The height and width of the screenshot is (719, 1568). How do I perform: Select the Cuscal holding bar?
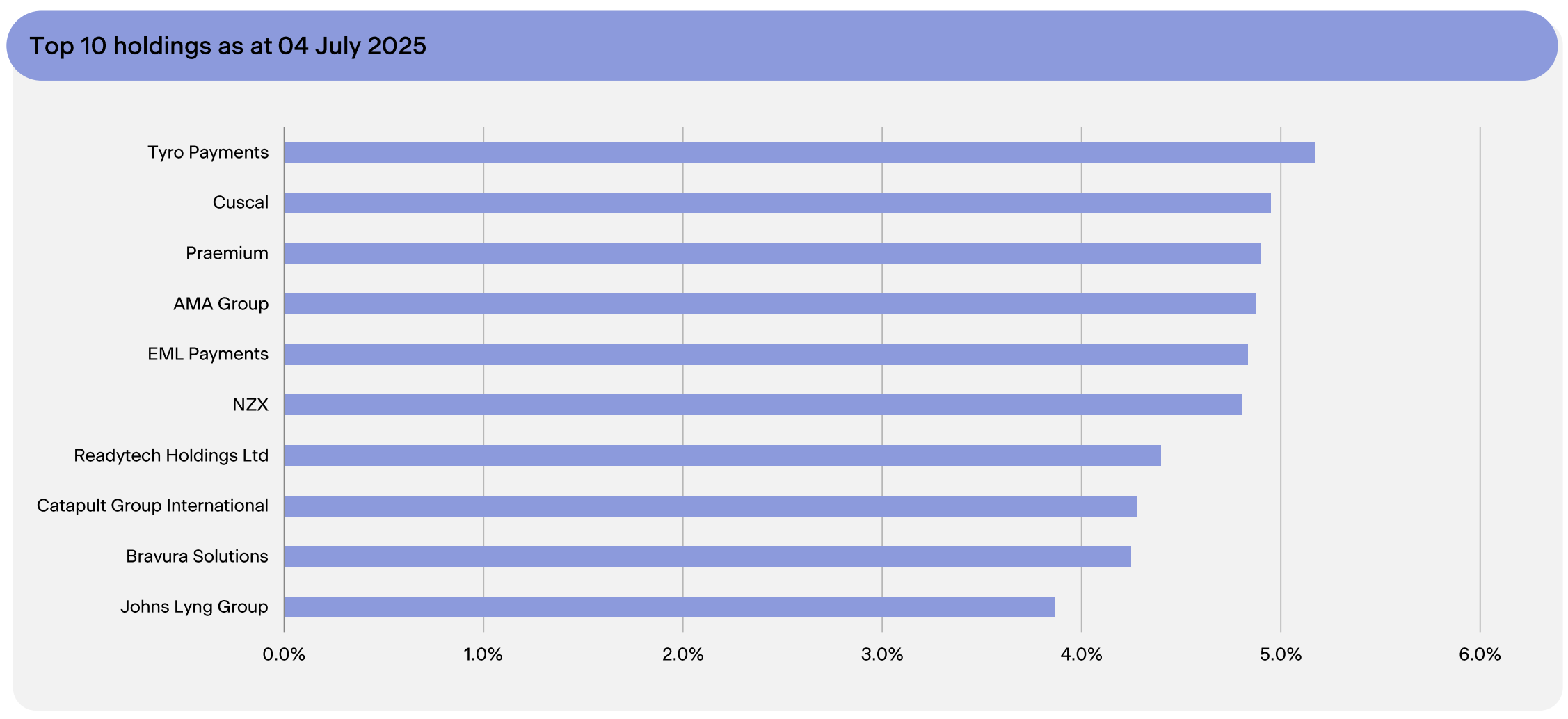pos(777,203)
